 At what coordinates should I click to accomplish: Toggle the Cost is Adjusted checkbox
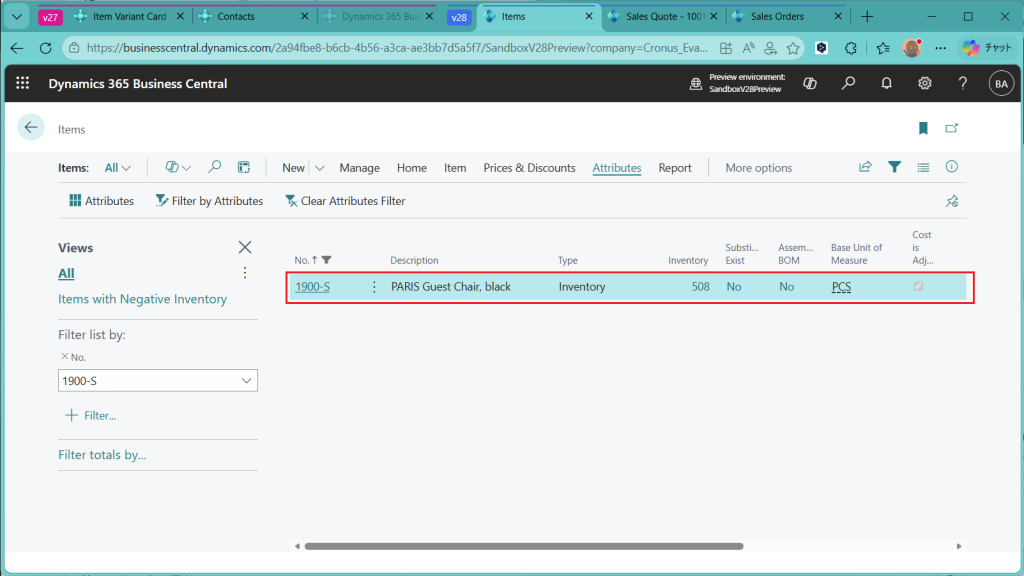click(x=918, y=286)
